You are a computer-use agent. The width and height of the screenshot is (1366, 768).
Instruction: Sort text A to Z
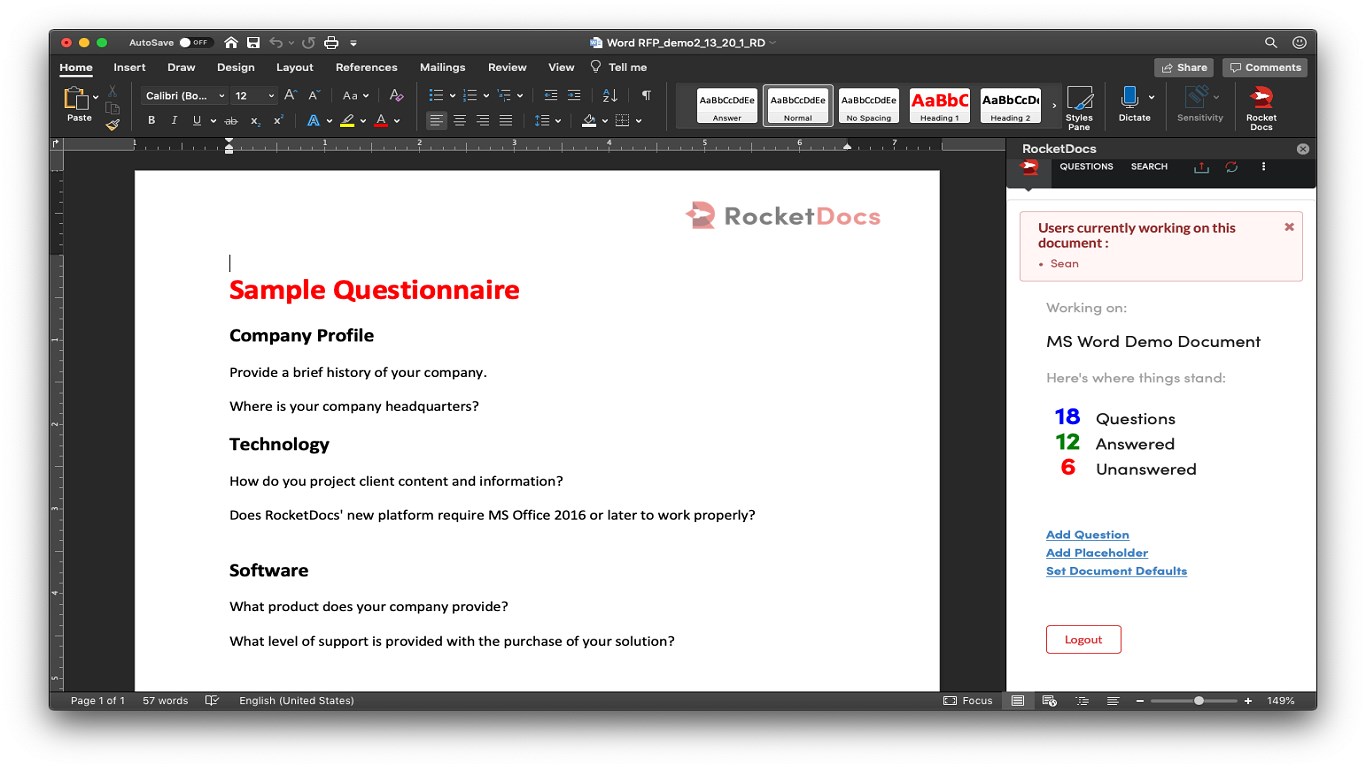pos(610,96)
